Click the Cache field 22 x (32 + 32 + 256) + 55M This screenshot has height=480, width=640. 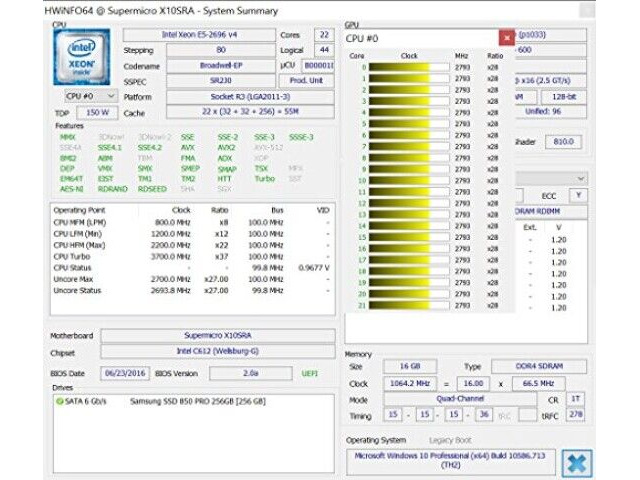tap(250, 111)
